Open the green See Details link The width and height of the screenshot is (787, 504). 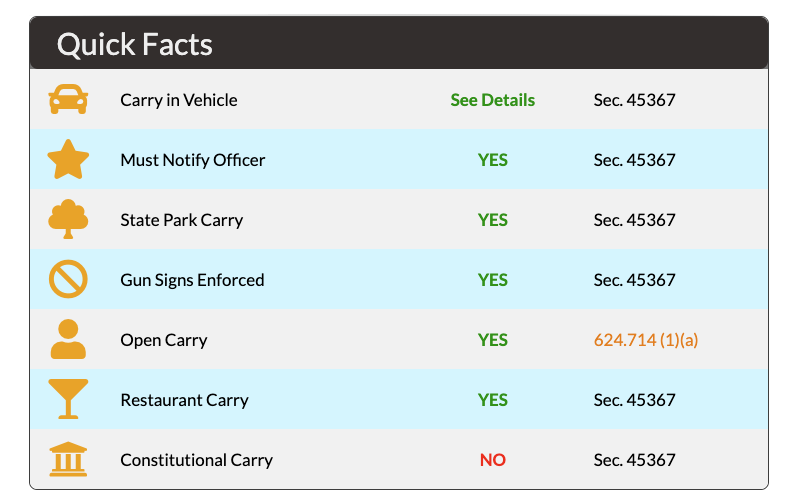(x=492, y=100)
